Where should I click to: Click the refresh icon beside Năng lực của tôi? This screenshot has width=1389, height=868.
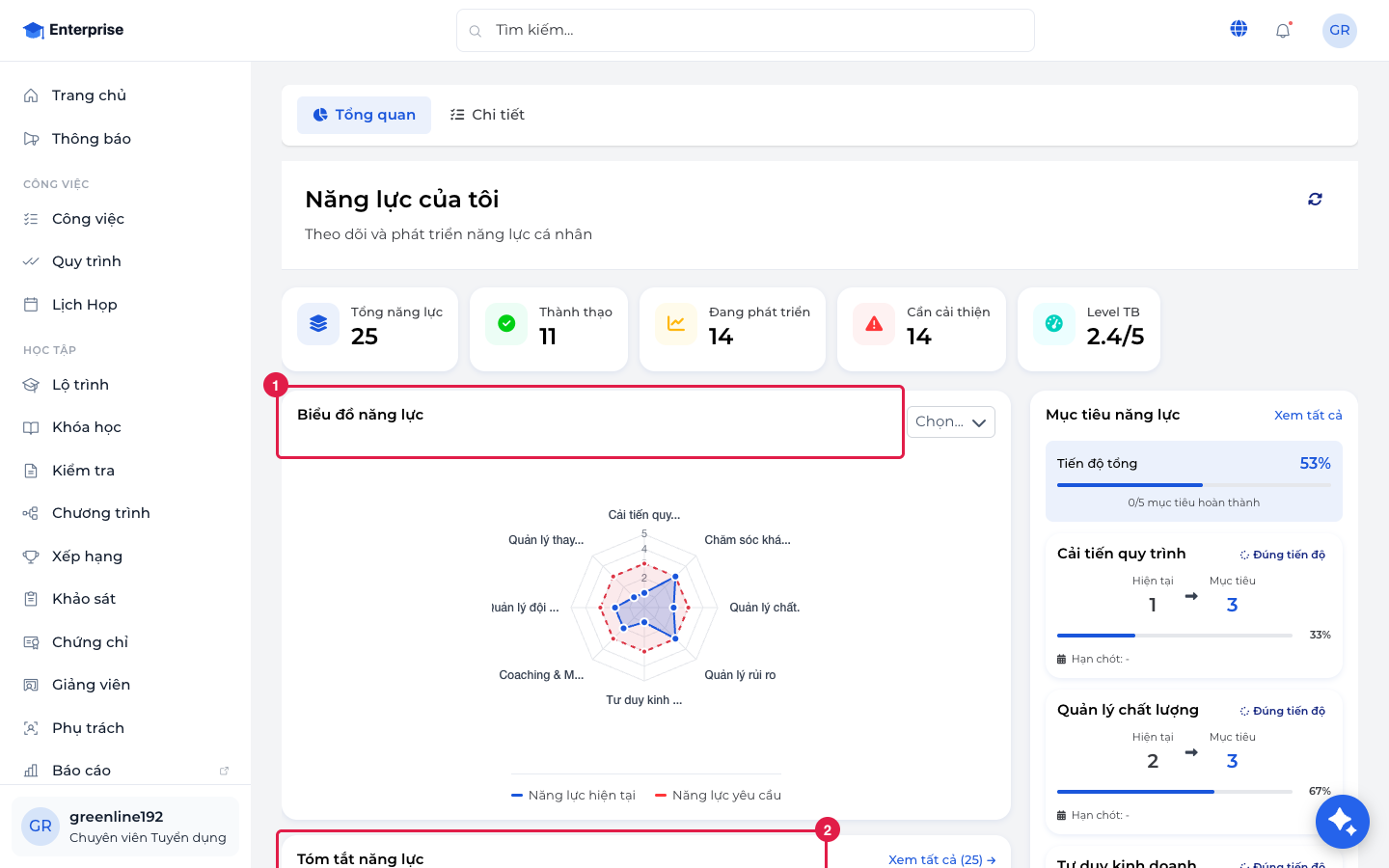[1315, 199]
